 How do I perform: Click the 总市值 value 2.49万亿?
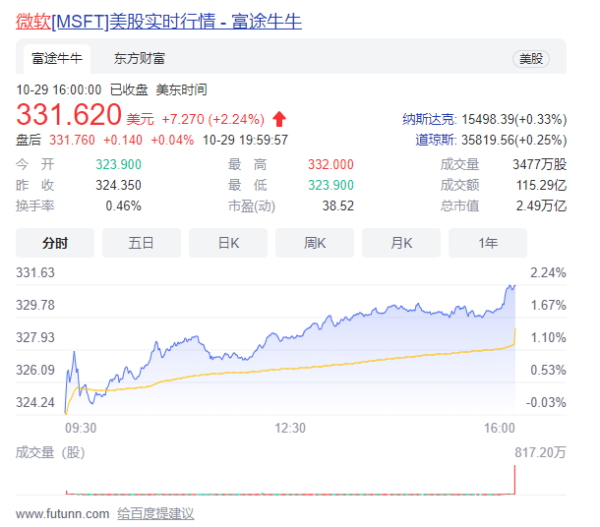coord(541,206)
